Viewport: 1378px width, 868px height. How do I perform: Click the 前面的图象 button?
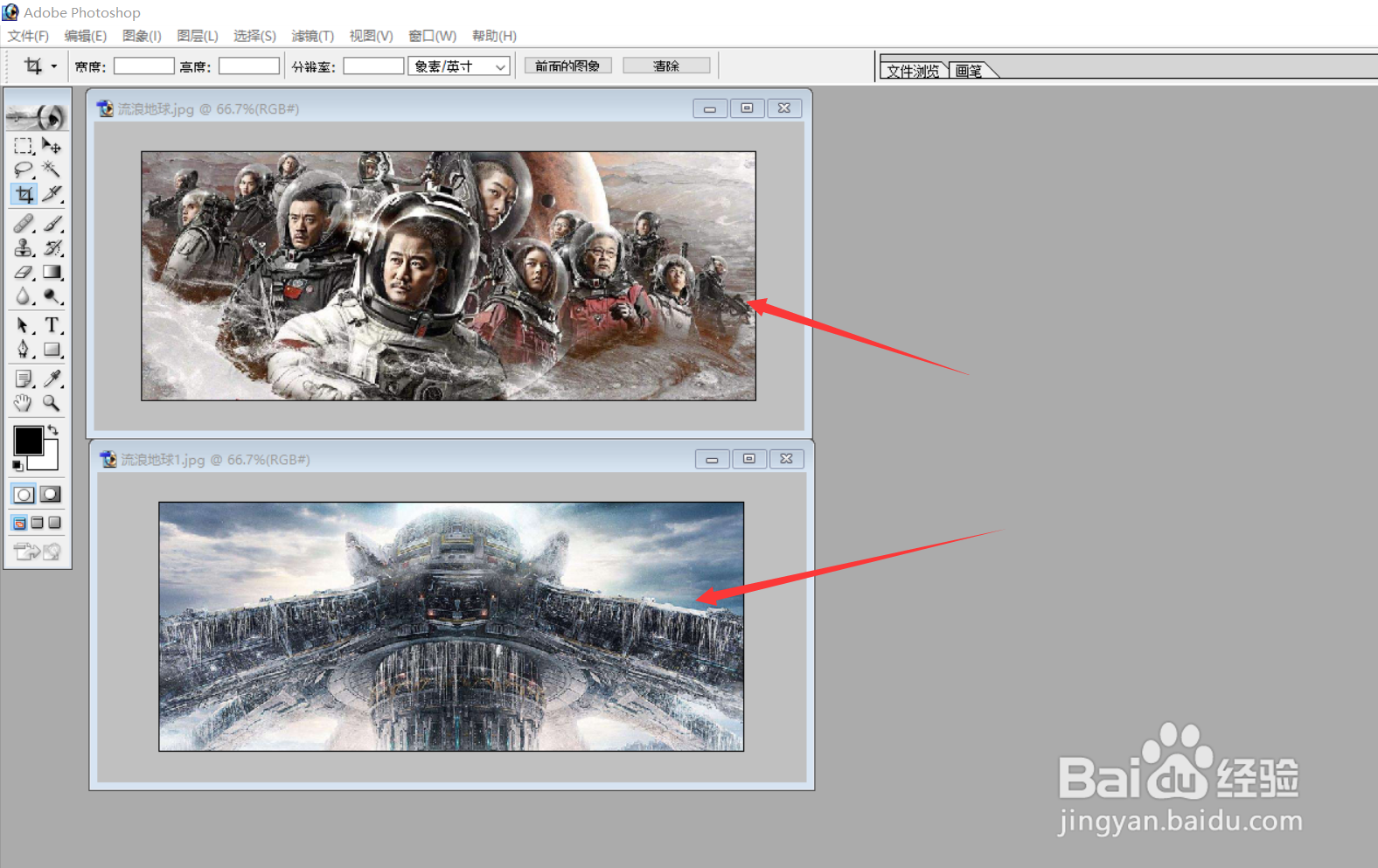pos(567,66)
